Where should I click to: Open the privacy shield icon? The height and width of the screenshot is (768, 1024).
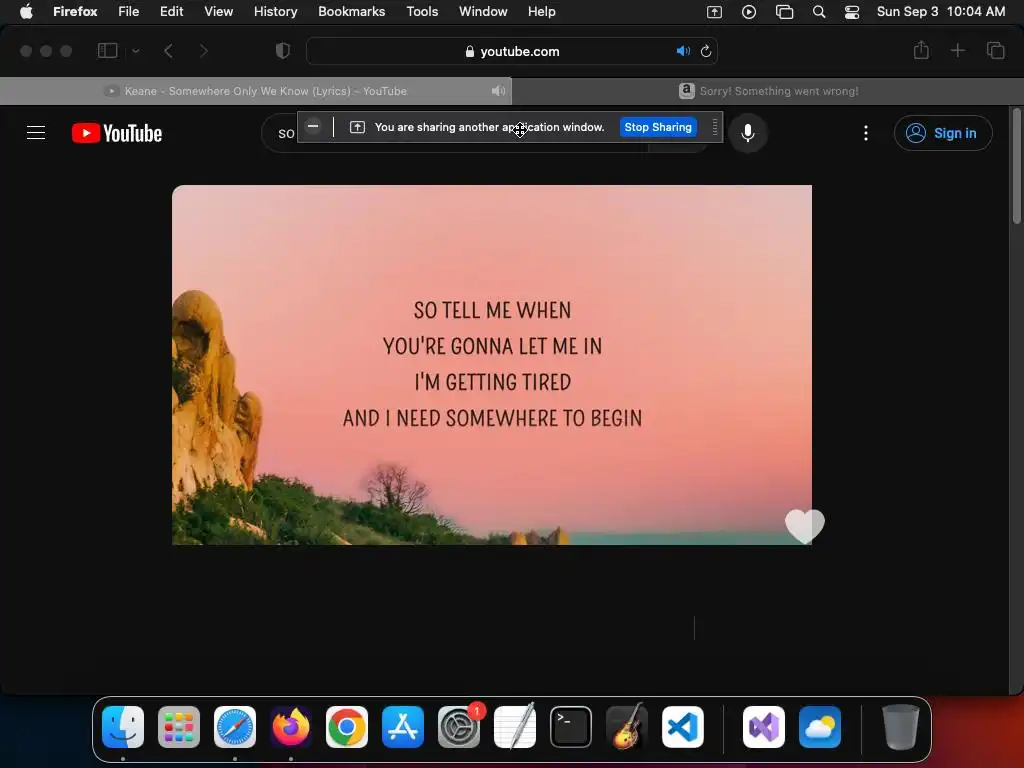point(283,51)
